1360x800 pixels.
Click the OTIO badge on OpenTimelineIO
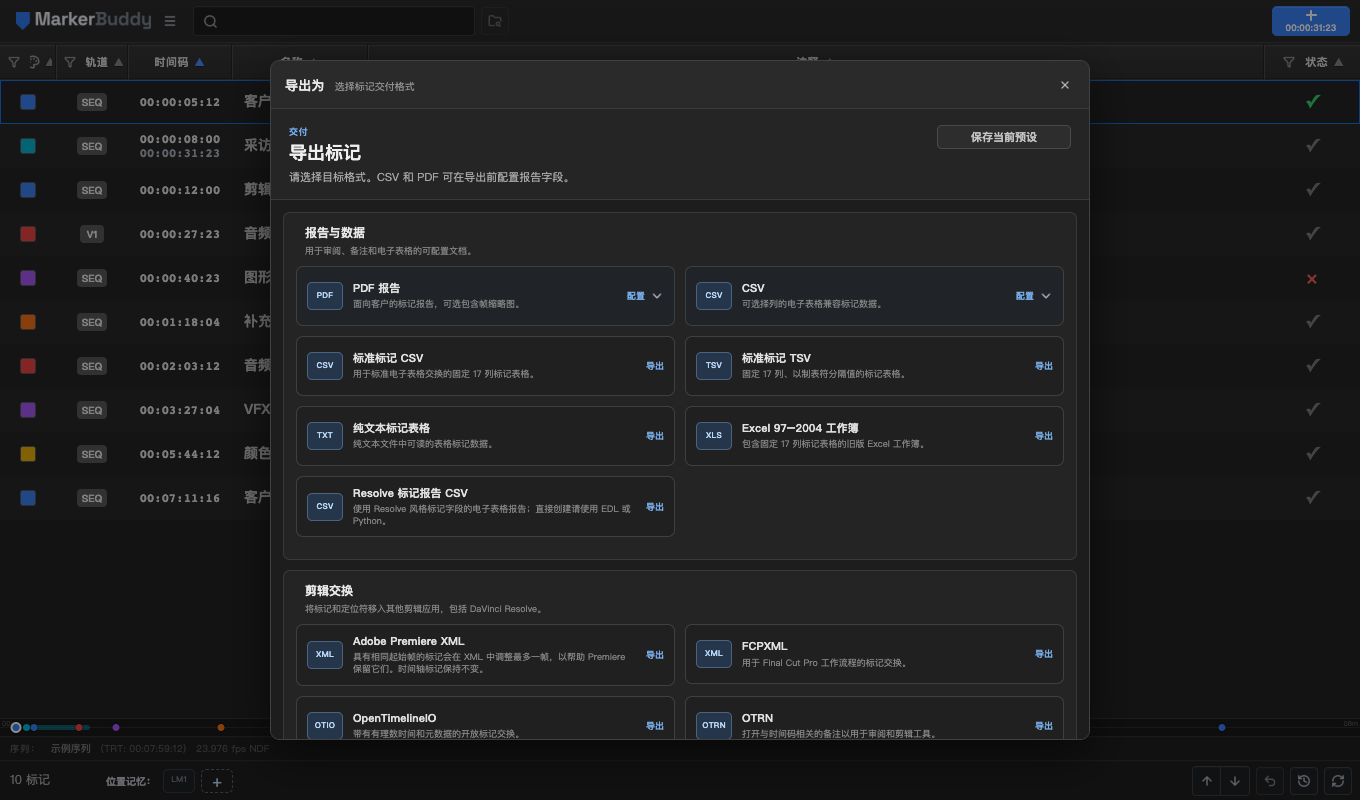click(x=325, y=726)
